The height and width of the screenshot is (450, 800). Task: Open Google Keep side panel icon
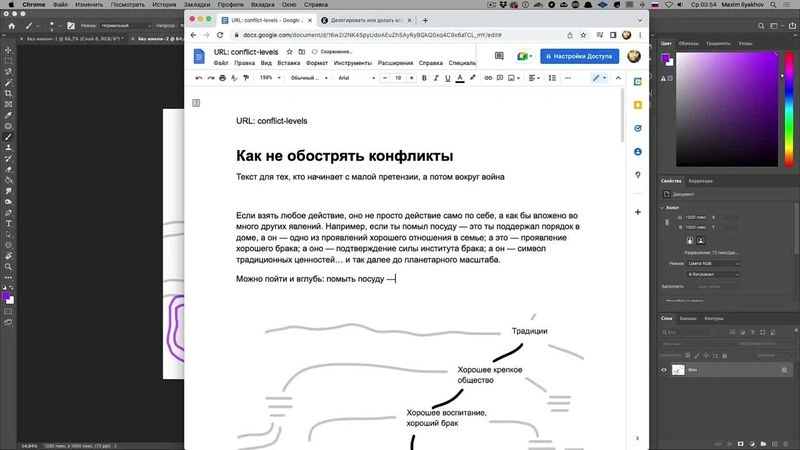pos(638,105)
